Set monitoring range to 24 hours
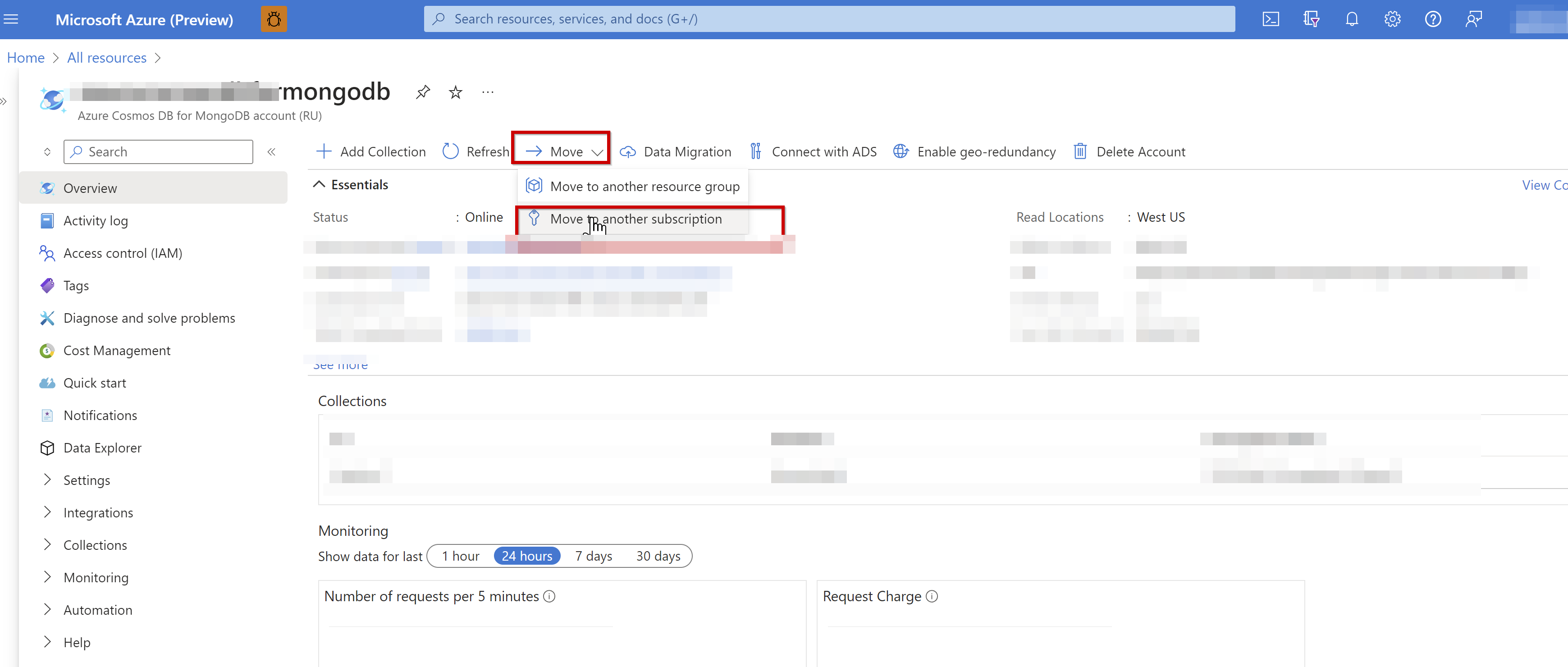 pyautogui.click(x=527, y=557)
